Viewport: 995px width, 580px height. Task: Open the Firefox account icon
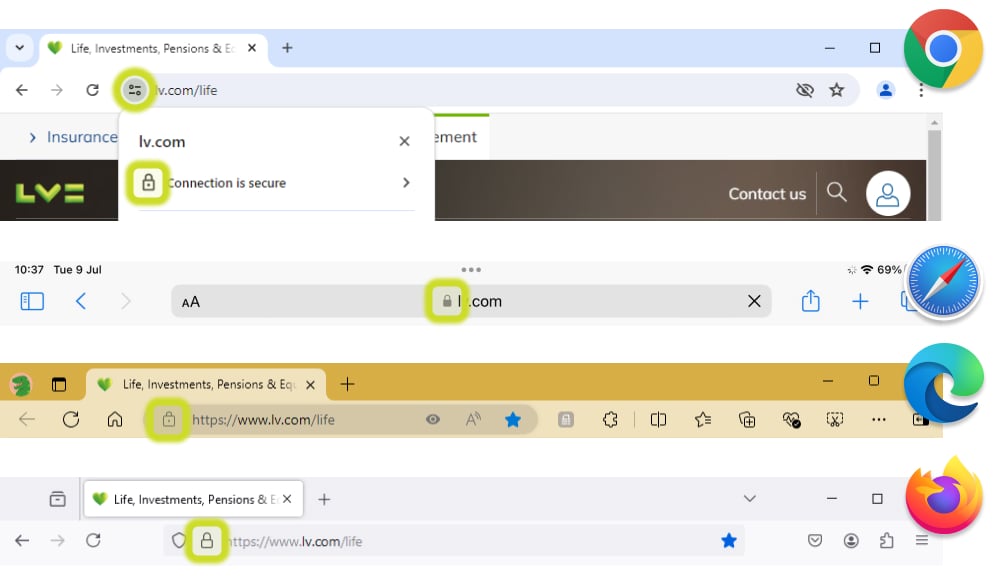coord(851,541)
